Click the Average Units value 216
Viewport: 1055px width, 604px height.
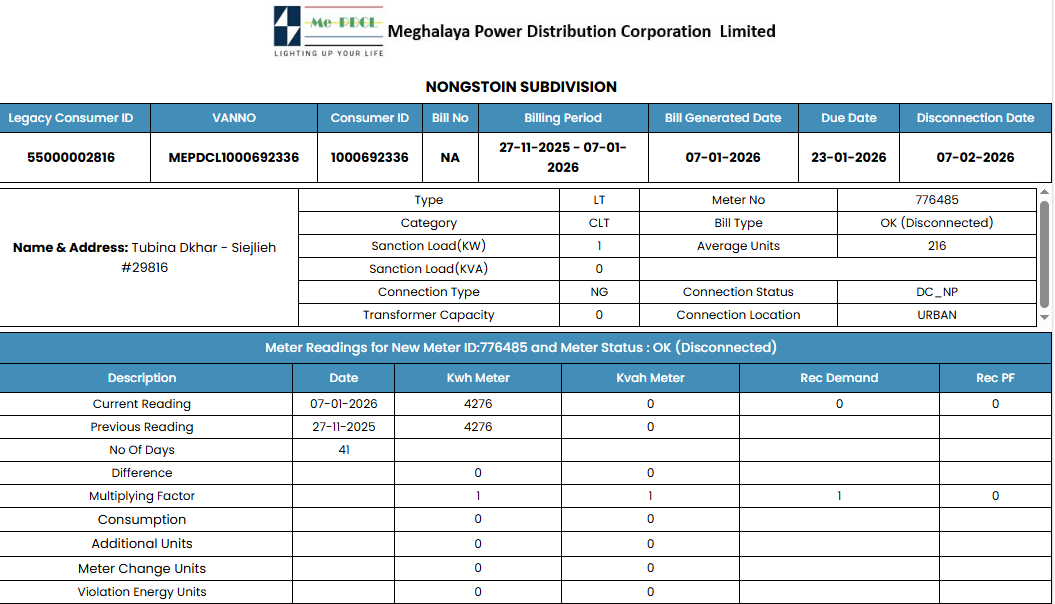[x=937, y=246]
